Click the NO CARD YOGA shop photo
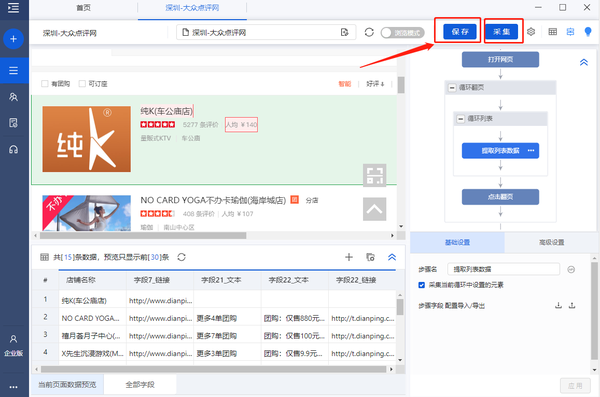 pyautogui.click(x=86, y=213)
